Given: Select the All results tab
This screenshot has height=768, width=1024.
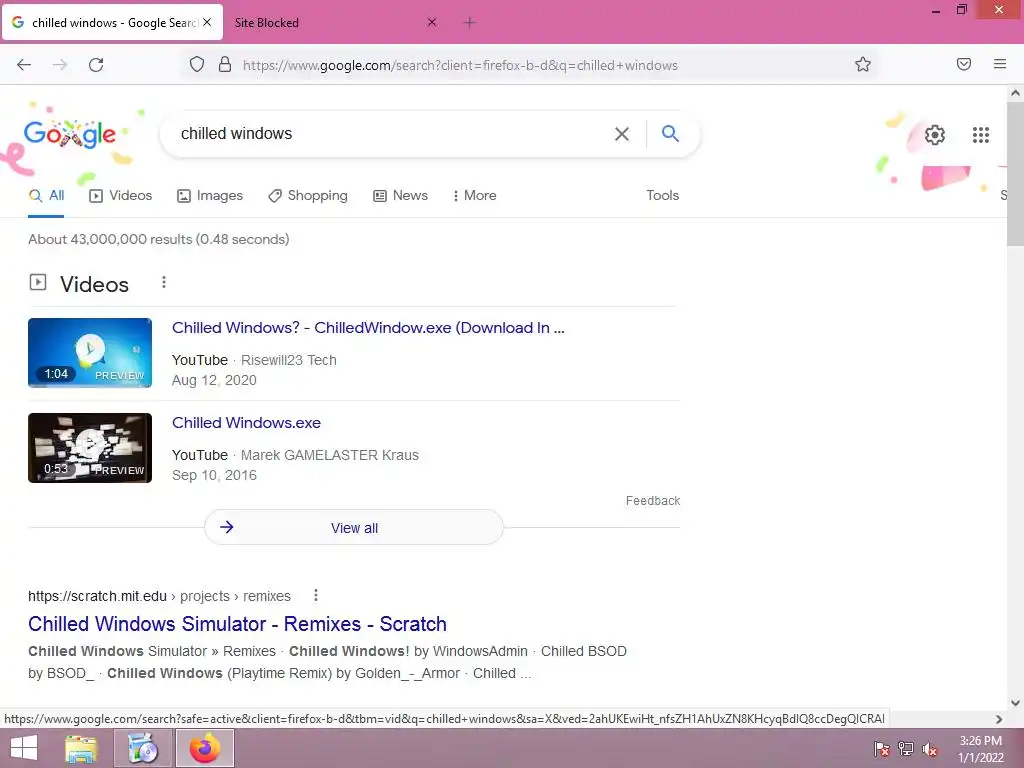Looking at the screenshot, I should 46,195.
